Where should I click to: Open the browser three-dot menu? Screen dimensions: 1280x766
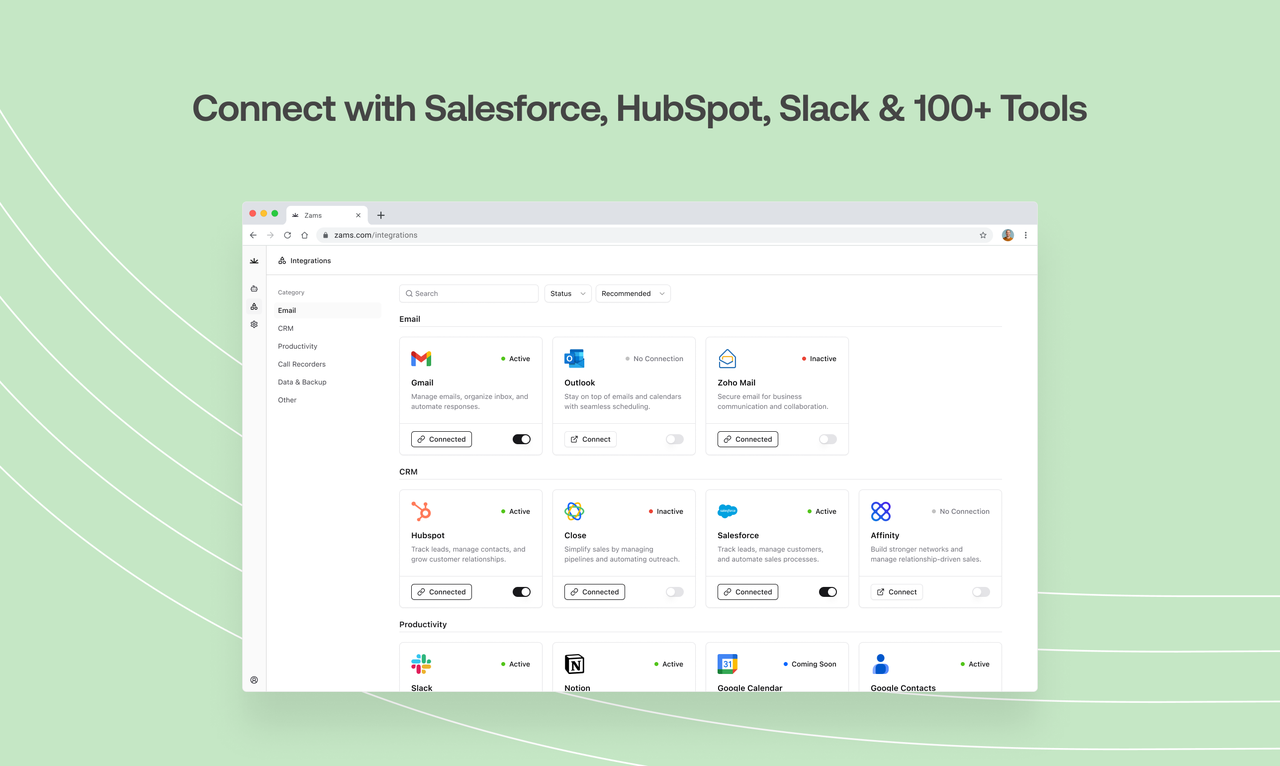(1026, 235)
